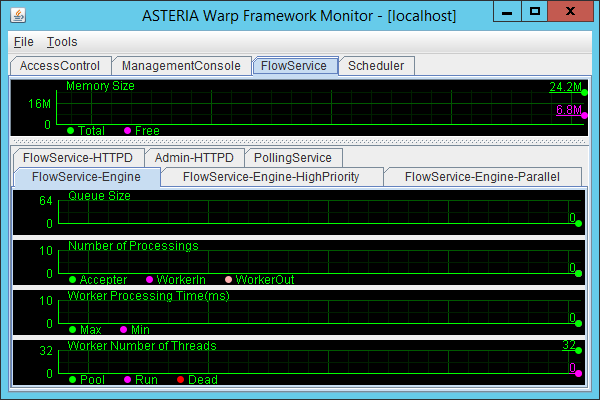Click the WorkerIn legend dot
The image size is (600, 400).
pyautogui.click(x=150, y=279)
